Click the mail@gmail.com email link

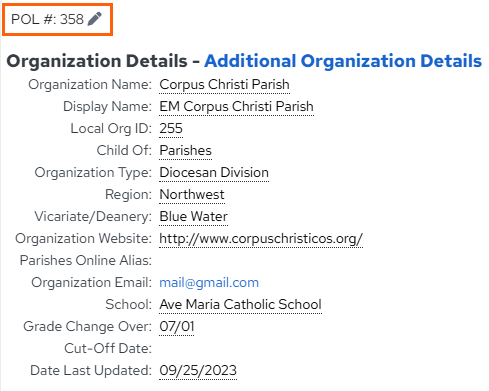(209, 283)
